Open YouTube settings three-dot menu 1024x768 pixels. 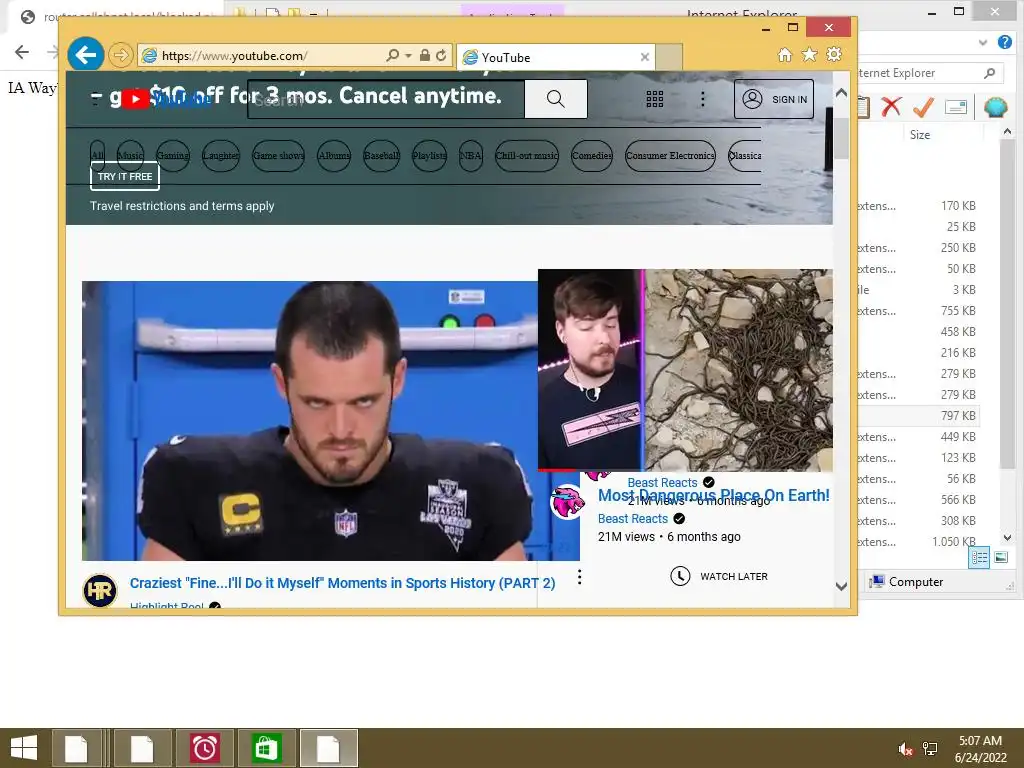(x=703, y=99)
